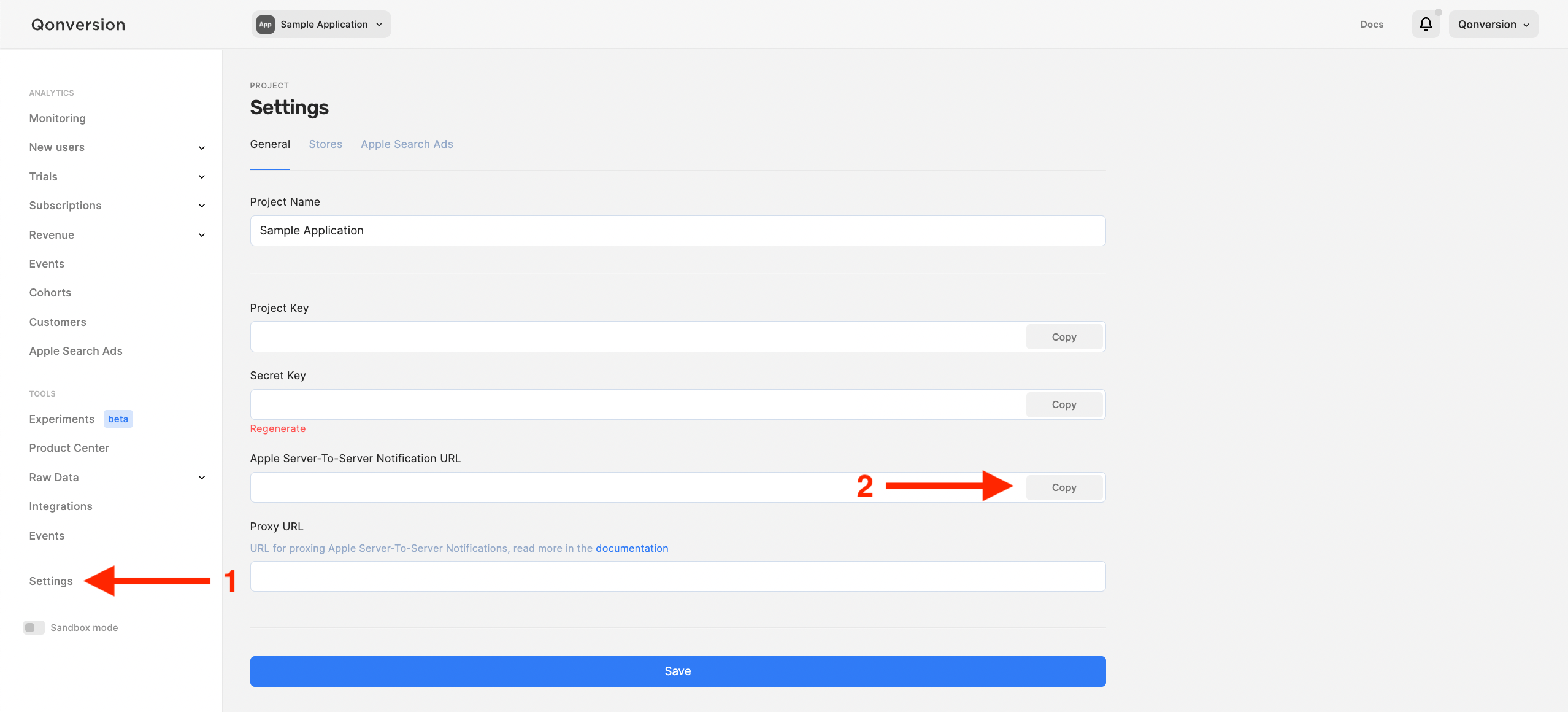The width and height of the screenshot is (1568, 712).
Task: Click the beta badge next to Experiments
Action: [118, 419]
